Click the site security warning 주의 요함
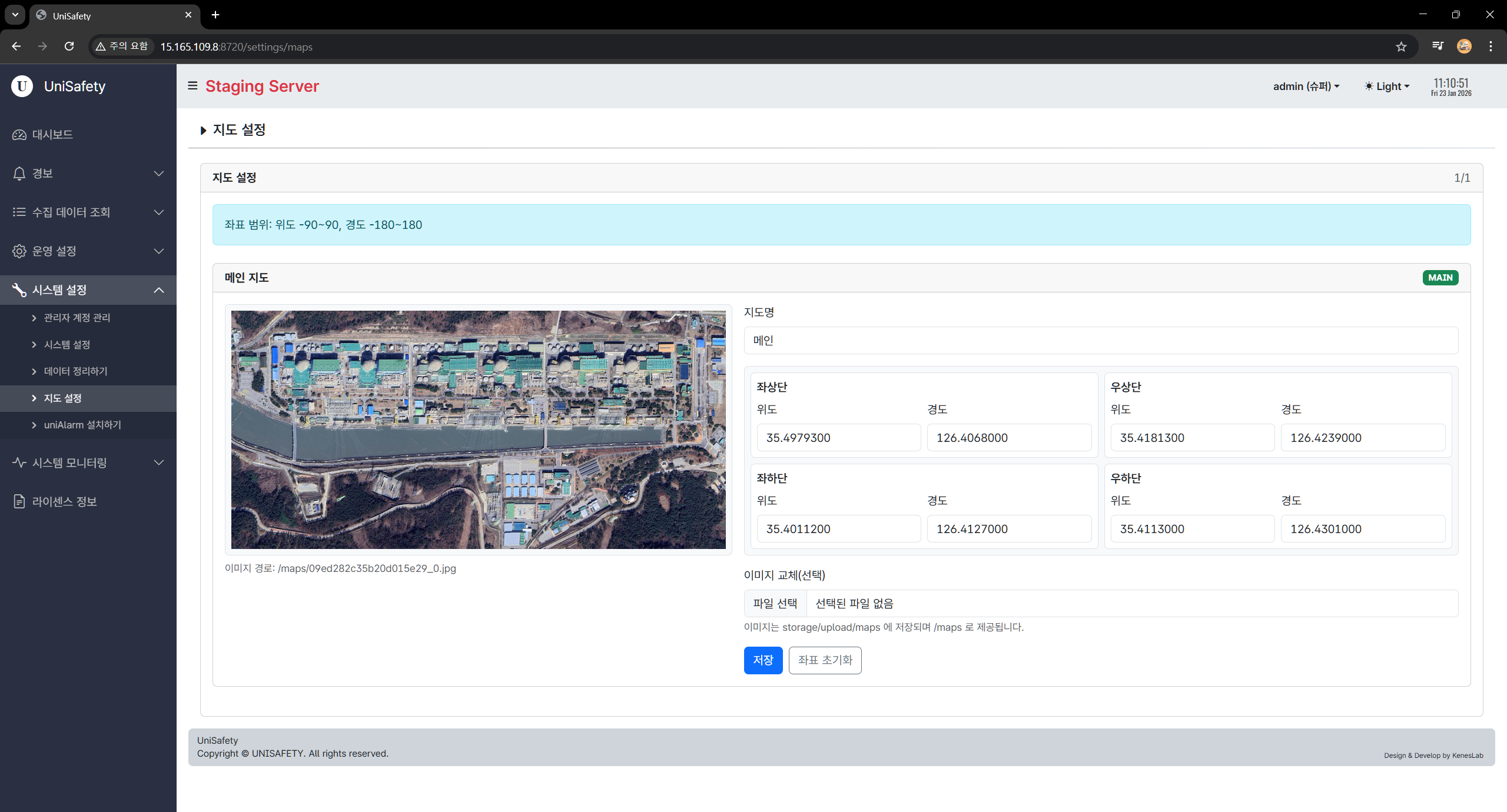Viewport: 1507px width, 812px height. pyautogui.click(x=122, y=46)
